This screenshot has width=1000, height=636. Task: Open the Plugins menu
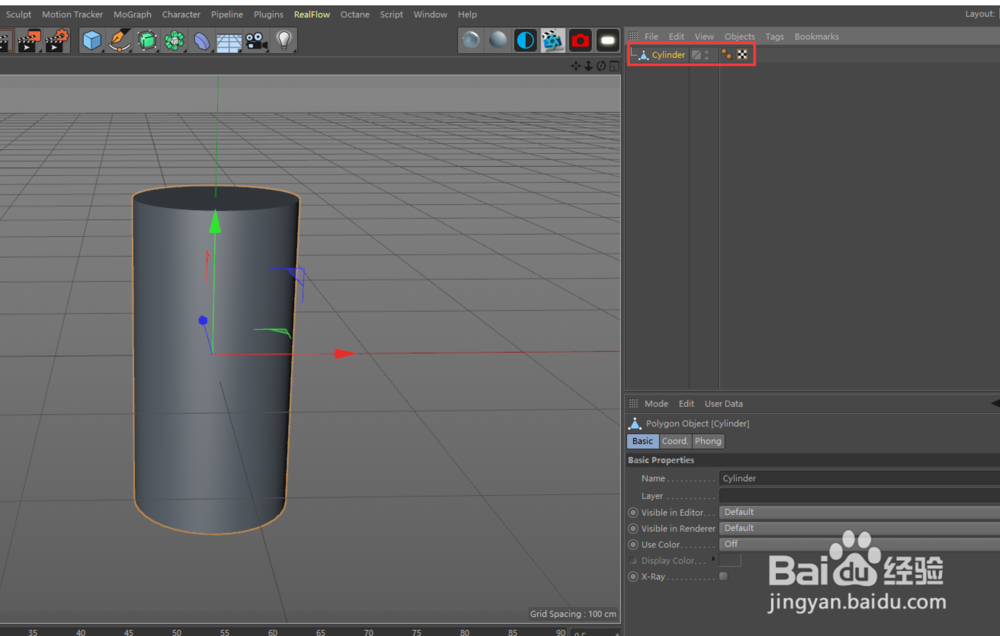point(268,14)
